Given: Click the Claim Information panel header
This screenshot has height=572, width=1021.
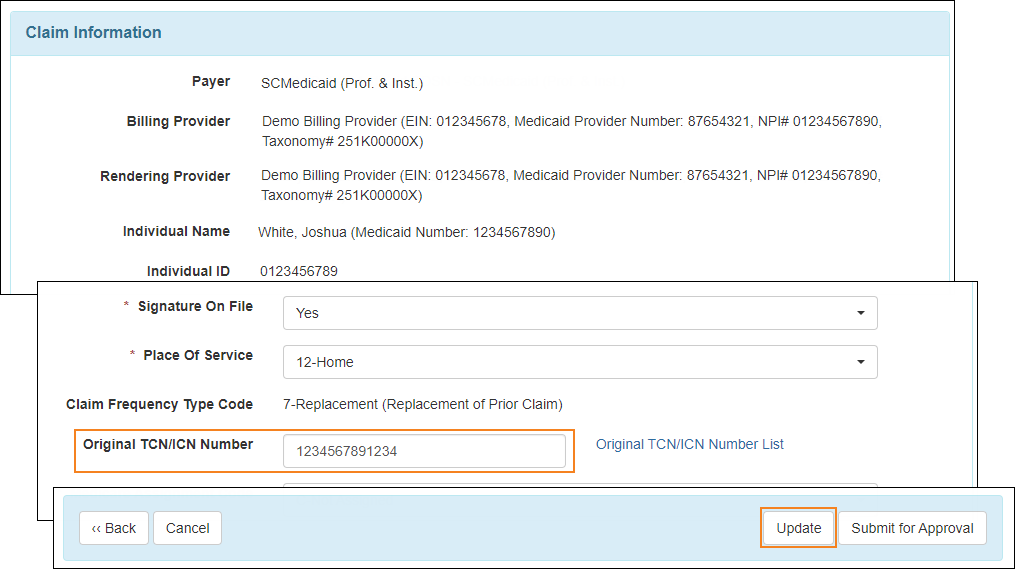Looking at the screenshot, I should click(94, 33).
